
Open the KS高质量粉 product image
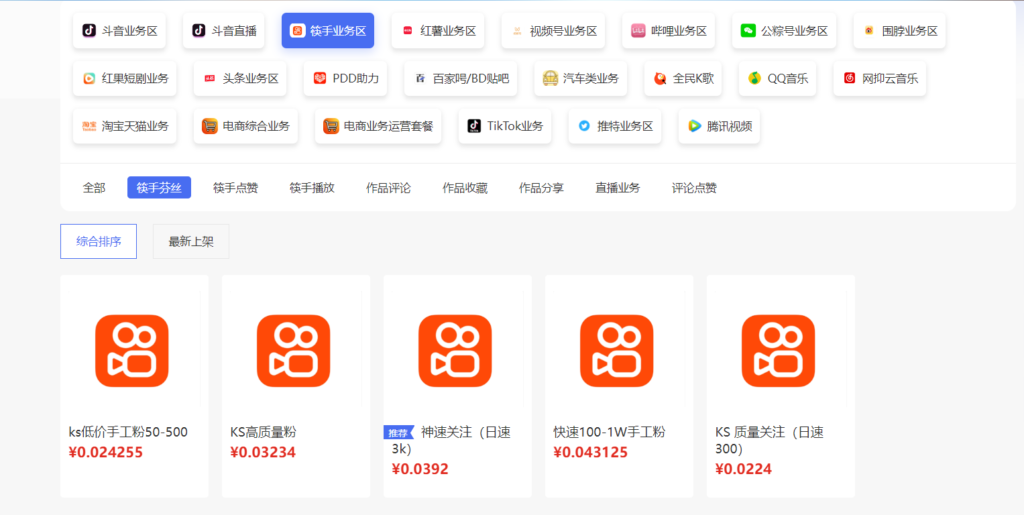(294, 351)
